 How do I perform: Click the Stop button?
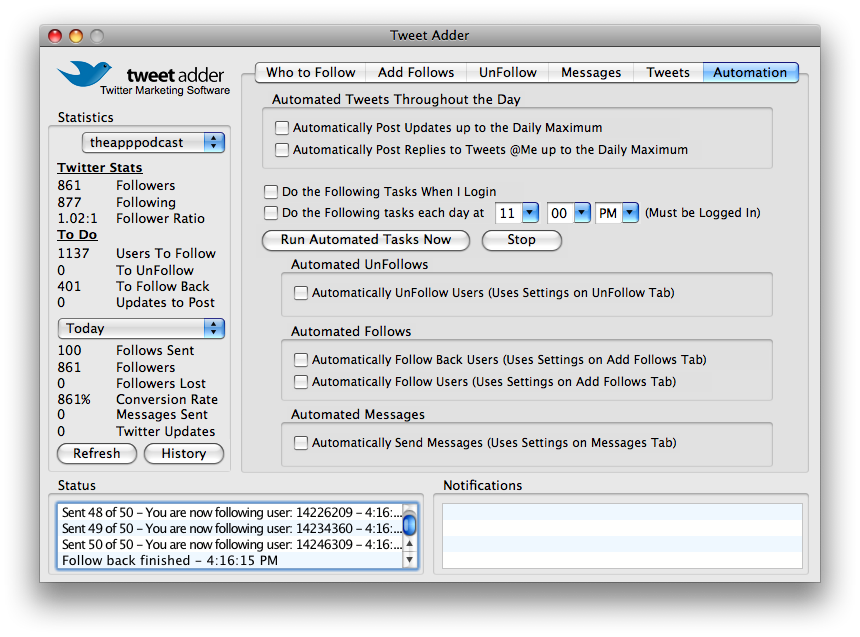pyautogui.click(x=522, y=240)
